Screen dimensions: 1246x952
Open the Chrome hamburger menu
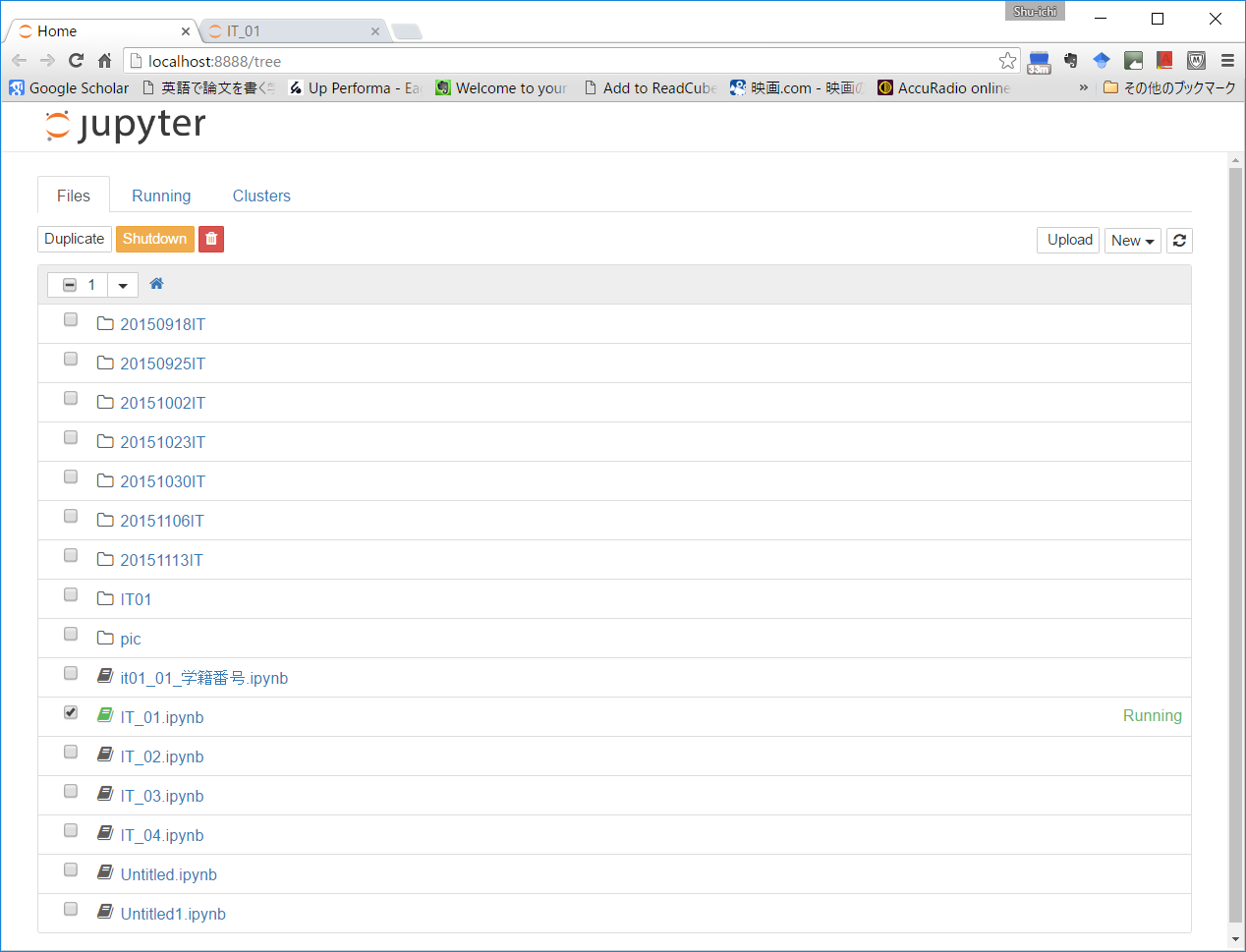[x=1227, y=61]
